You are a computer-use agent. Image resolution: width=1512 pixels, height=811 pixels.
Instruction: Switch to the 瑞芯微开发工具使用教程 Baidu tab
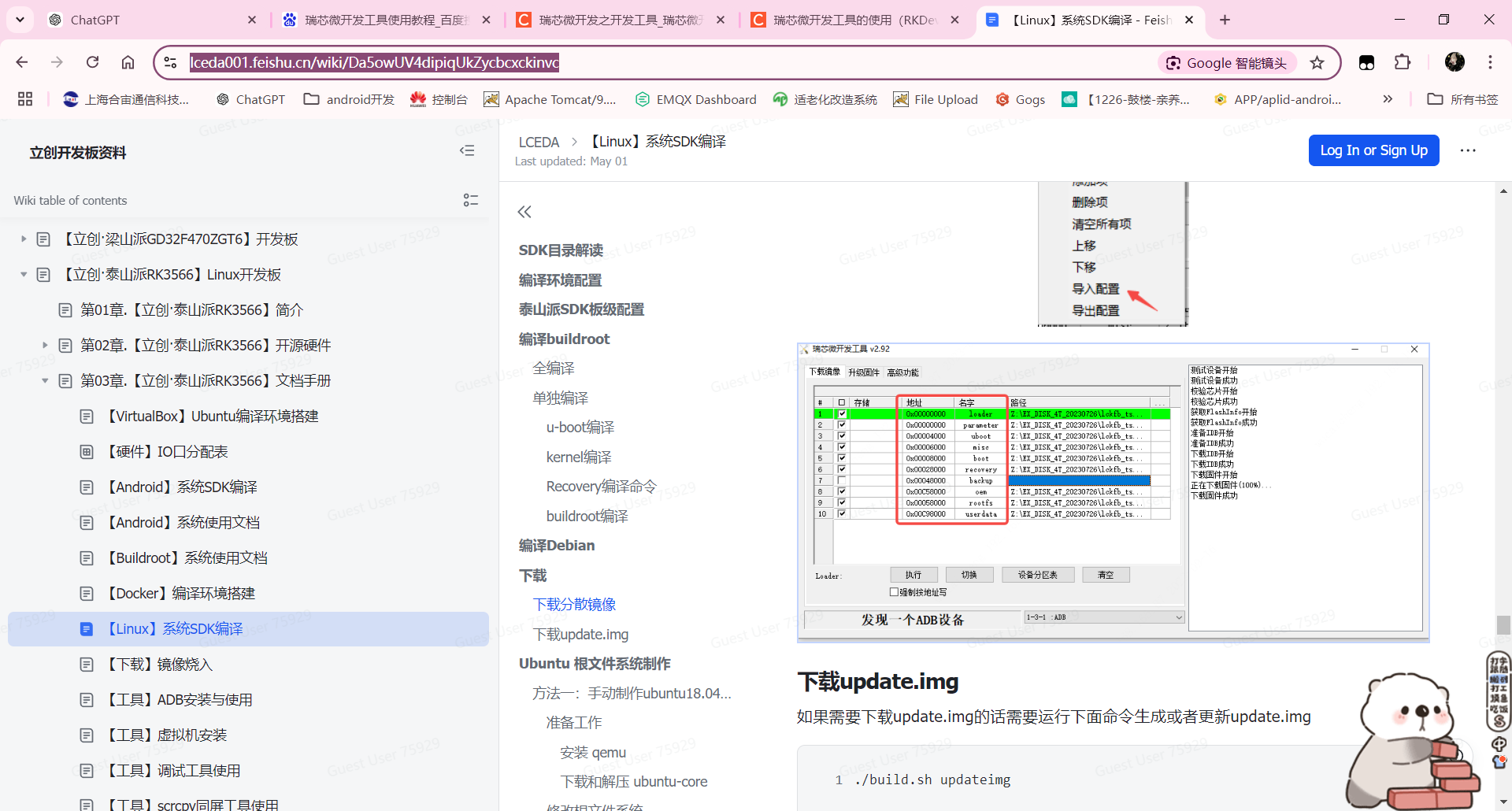[x=386, y=20]
